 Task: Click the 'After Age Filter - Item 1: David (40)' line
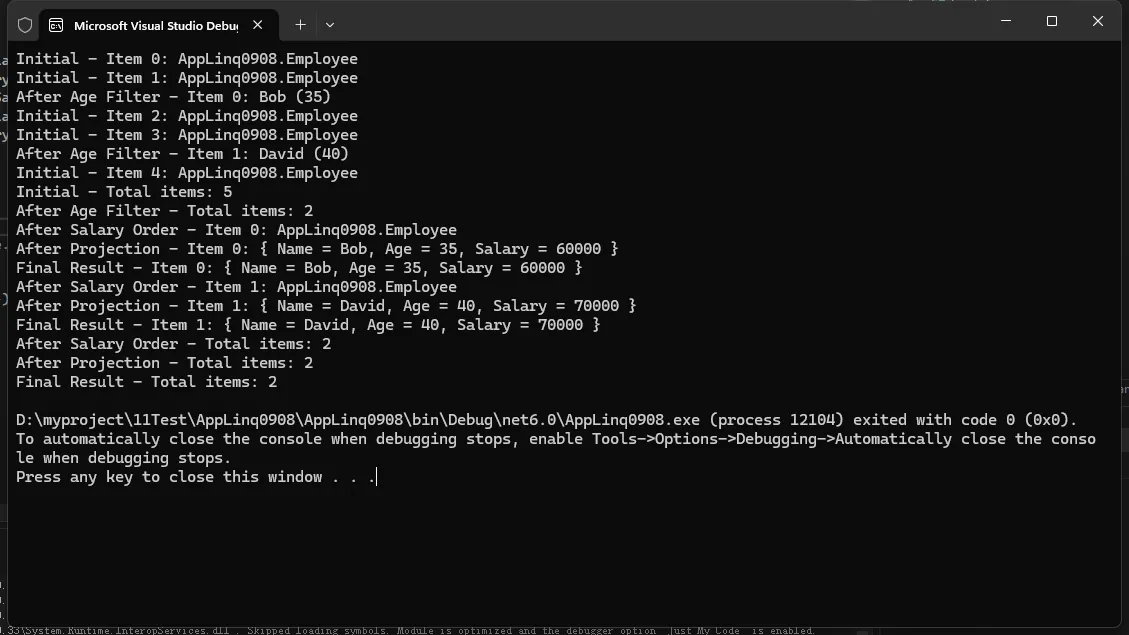tap(182, 154)
